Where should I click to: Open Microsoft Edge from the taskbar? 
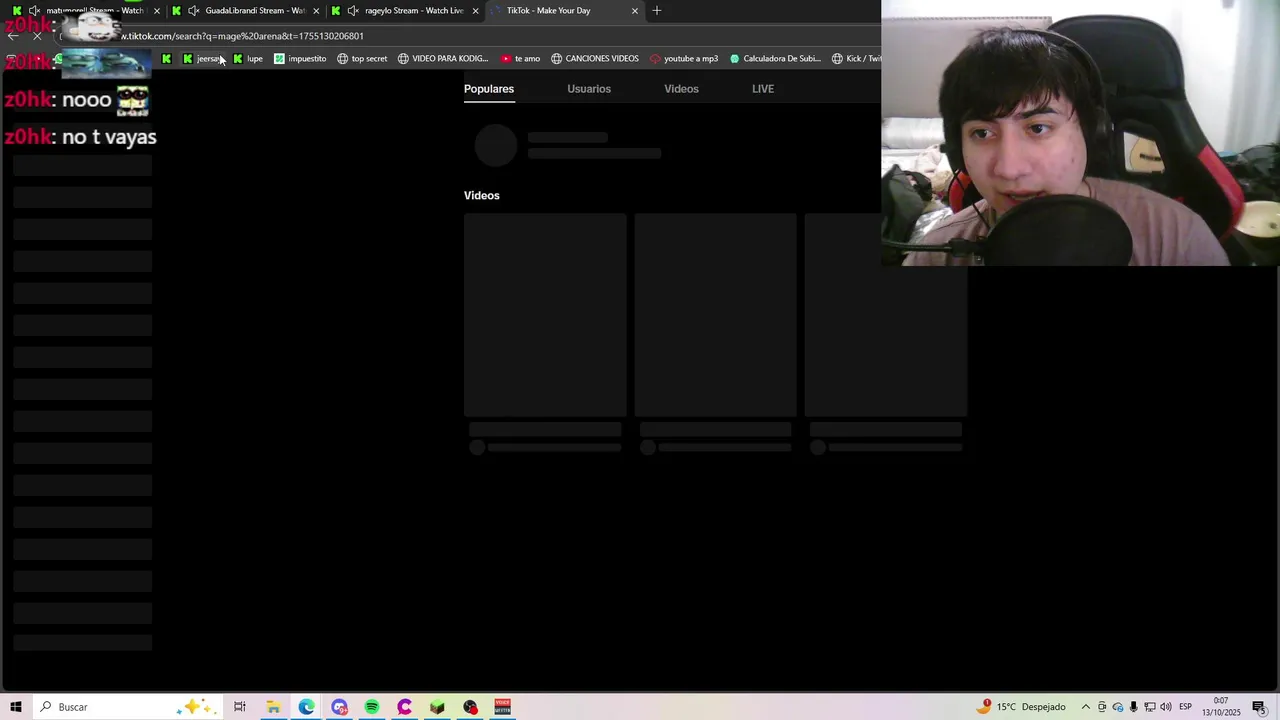pyautogui.click(x=306, y=707)
